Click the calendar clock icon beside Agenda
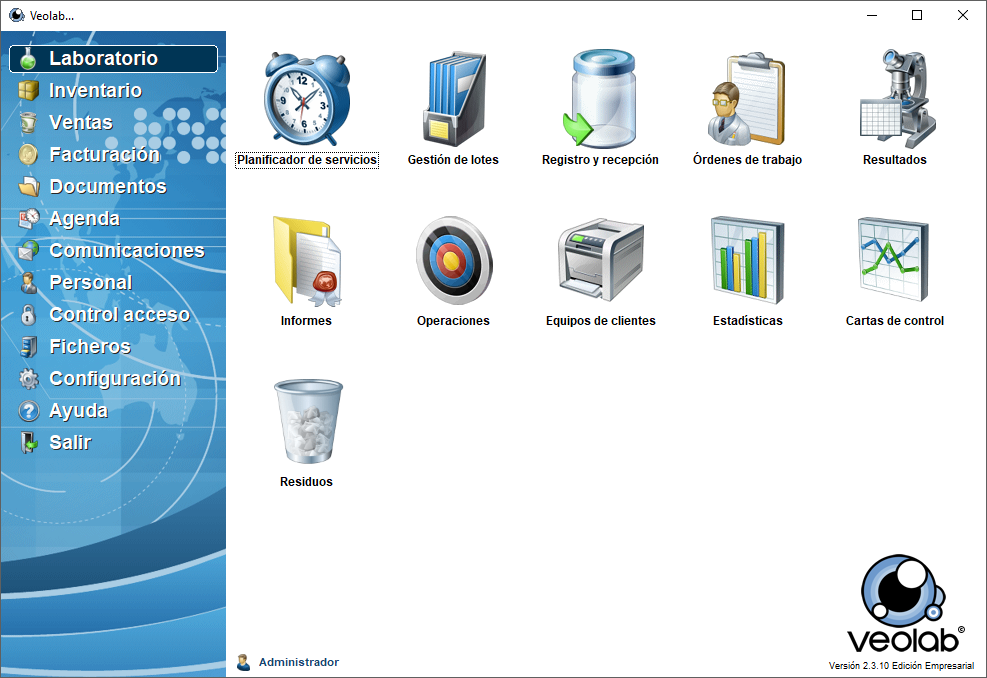Viewport: 987px width, 678px height. point(29,218)
